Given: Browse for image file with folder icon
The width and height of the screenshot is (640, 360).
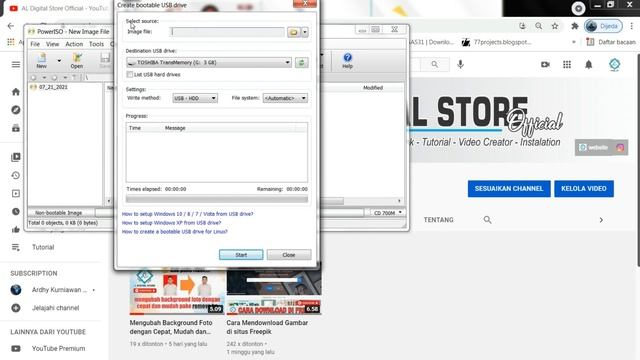Looking at the screenshot, I should pos(293,32).
